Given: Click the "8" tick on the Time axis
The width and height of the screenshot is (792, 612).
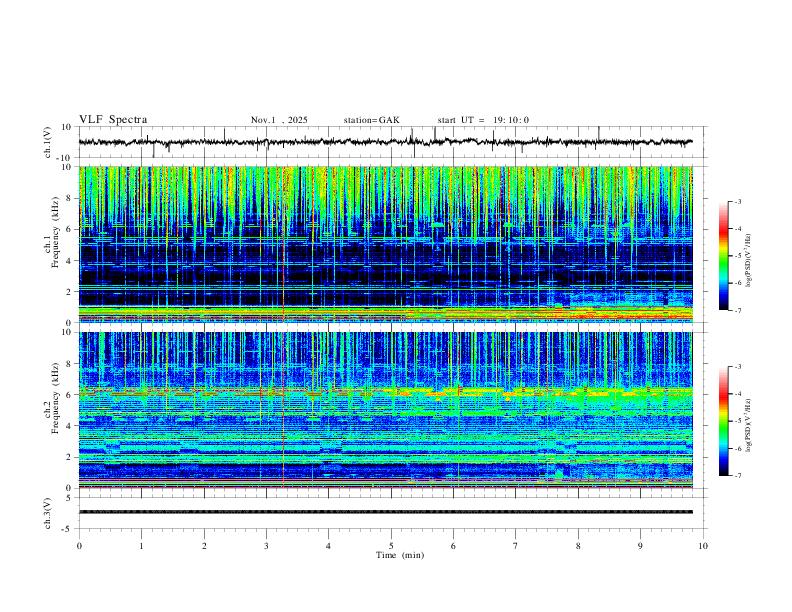Looking at the screenshot, I should (578, 546).
